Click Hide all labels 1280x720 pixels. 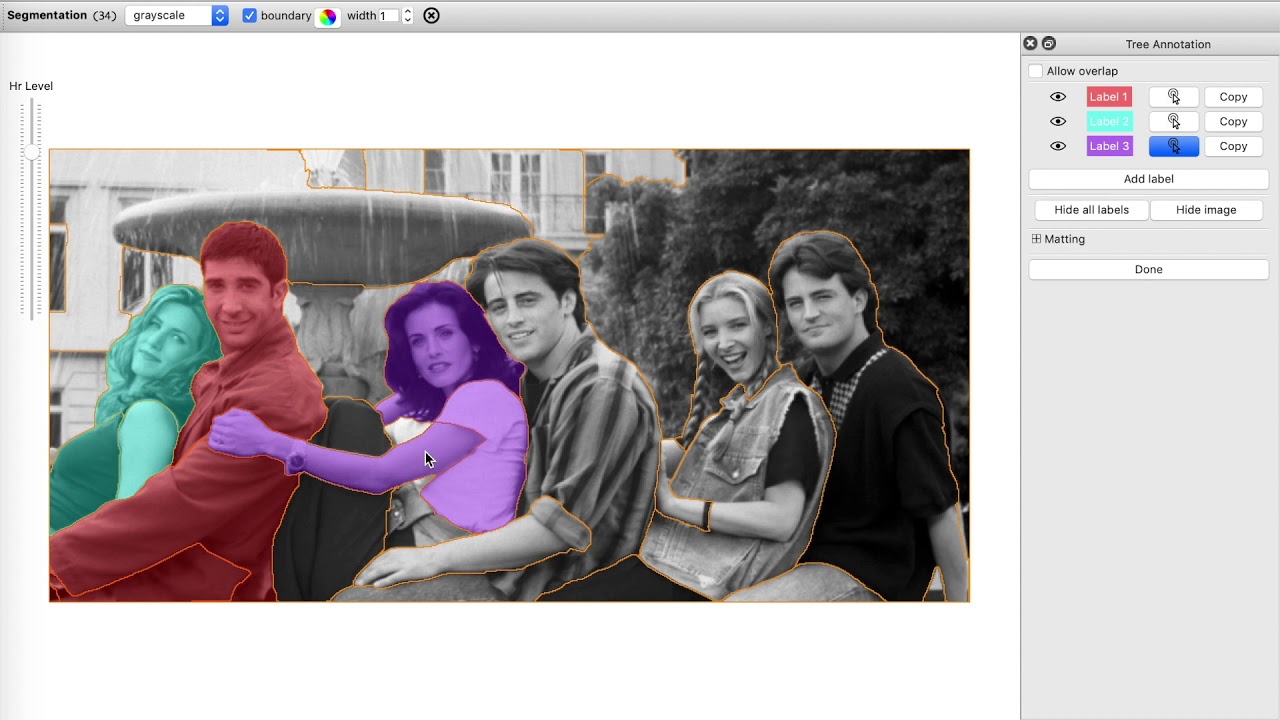click(x=1091, y=210)
